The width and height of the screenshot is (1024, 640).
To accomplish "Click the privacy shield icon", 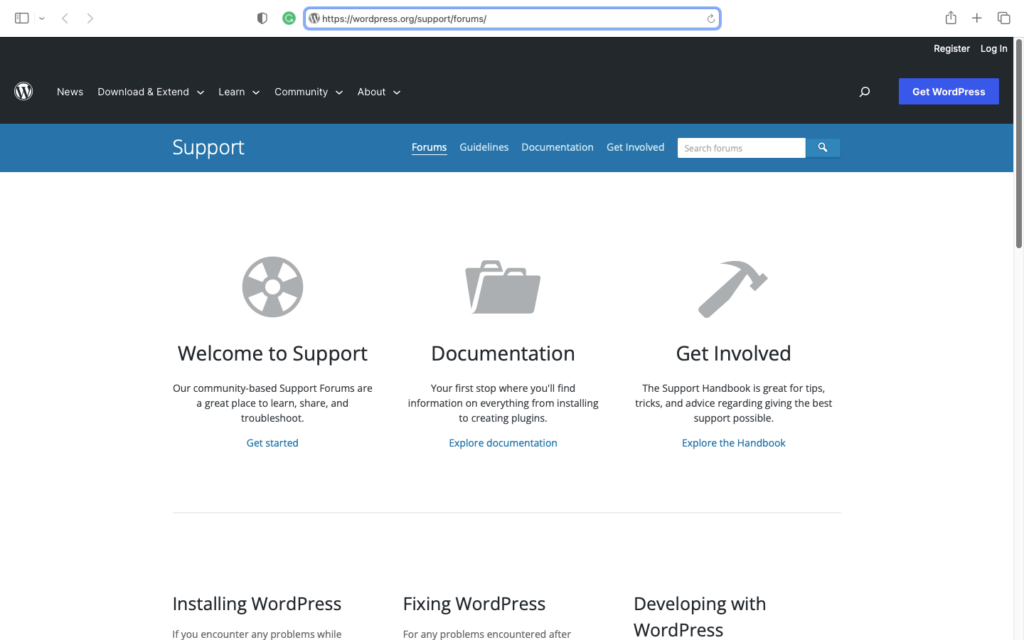I will (x=262, y=18).
